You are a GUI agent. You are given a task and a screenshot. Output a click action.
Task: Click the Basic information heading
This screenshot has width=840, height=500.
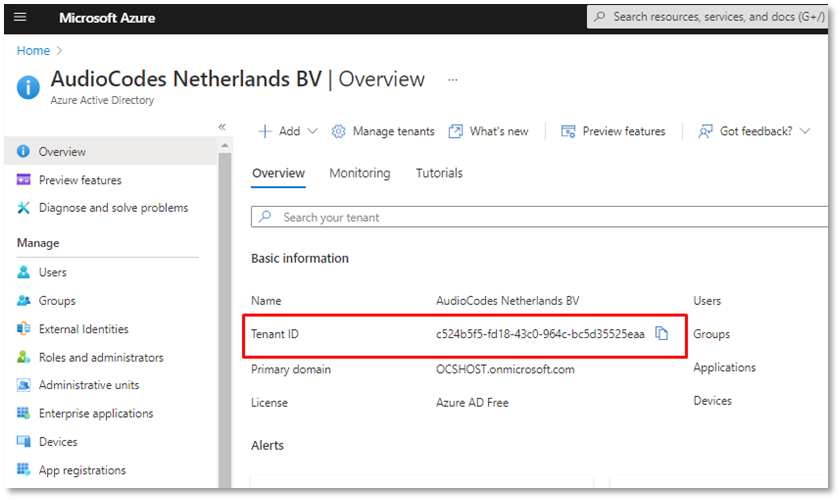coord(300,258)
